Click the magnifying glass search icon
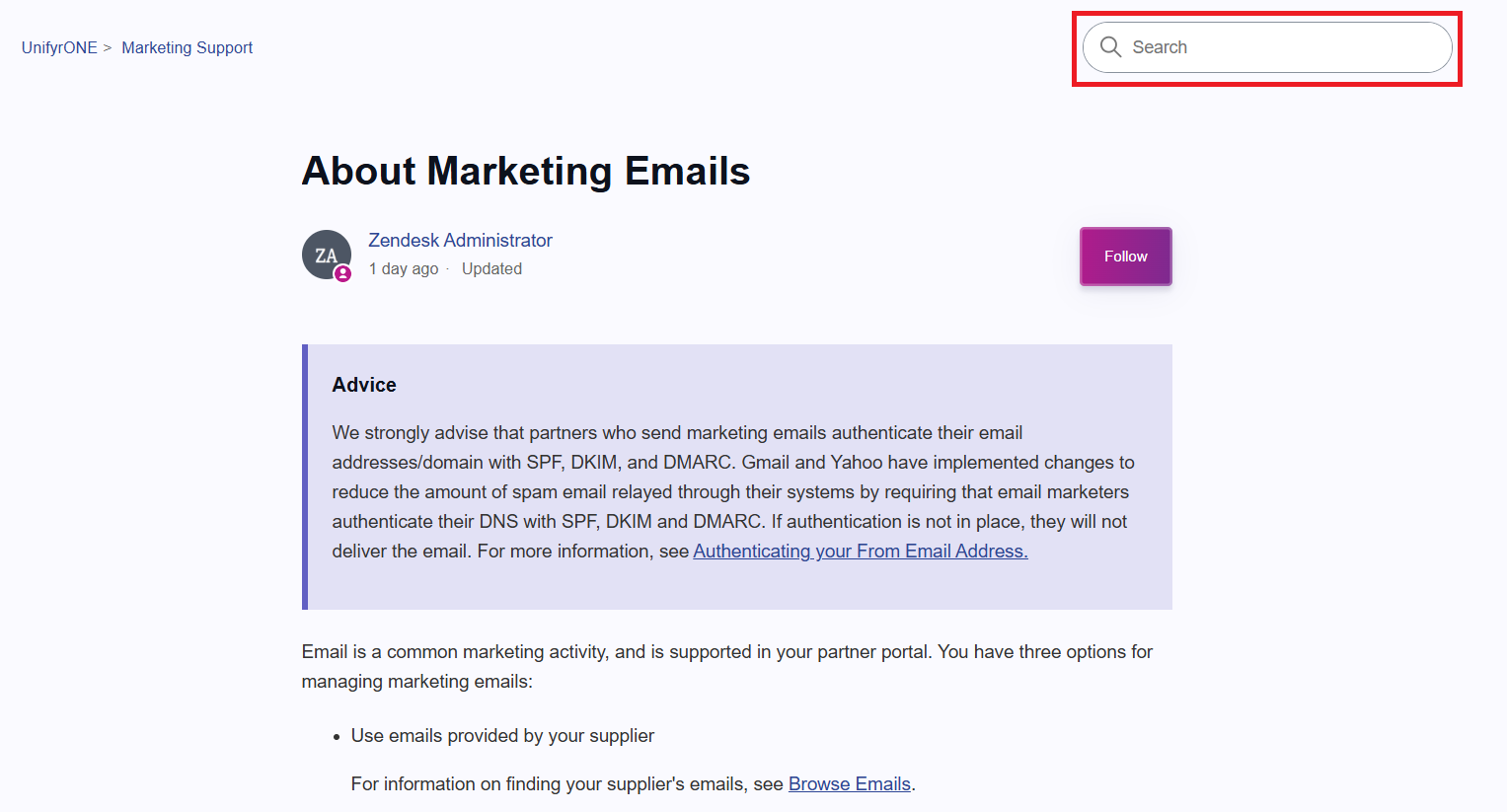This screenshot has width=1507, height=812. (1110, 47)
